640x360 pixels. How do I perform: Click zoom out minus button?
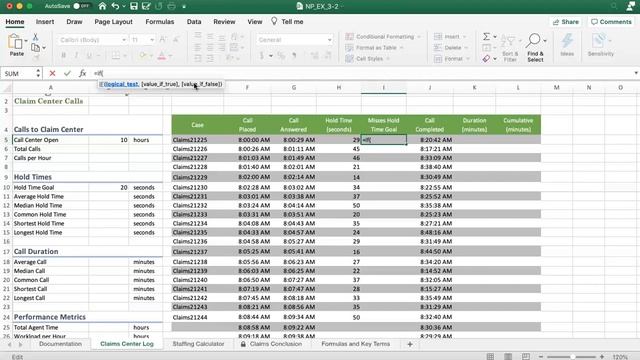click(540, 356)
